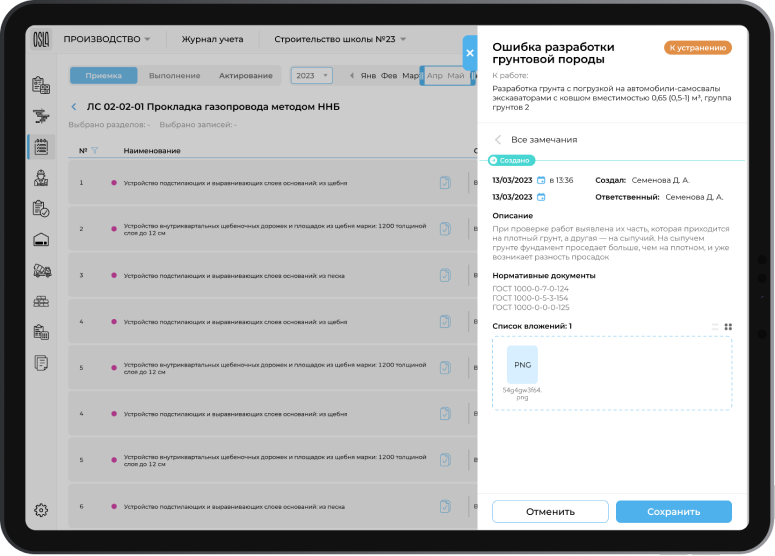This screenshot has height=556, width=775.
Task: Click the filter icon next to № column
Action: click(94, 151)
